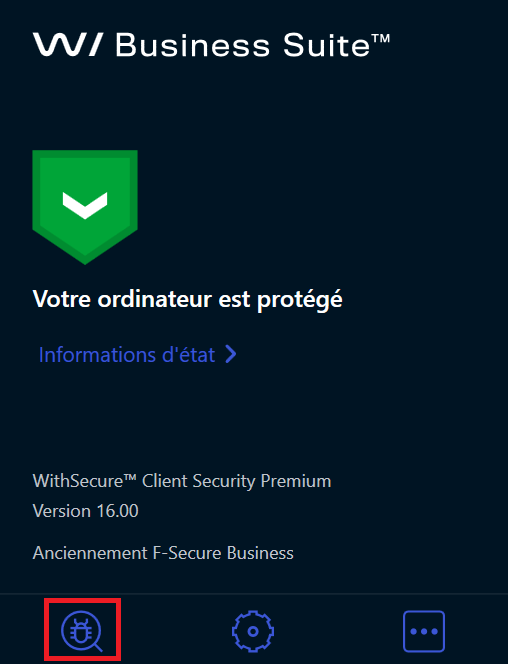Open the settings gear icon
This screenshot has height=664, width=508.
pos(253,631)
